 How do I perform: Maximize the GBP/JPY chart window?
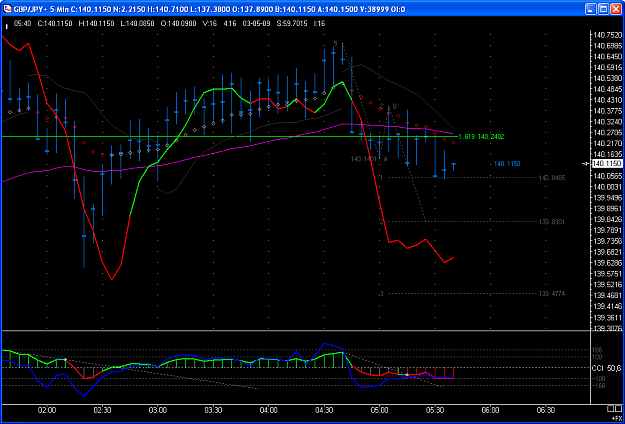pos(603,9)
